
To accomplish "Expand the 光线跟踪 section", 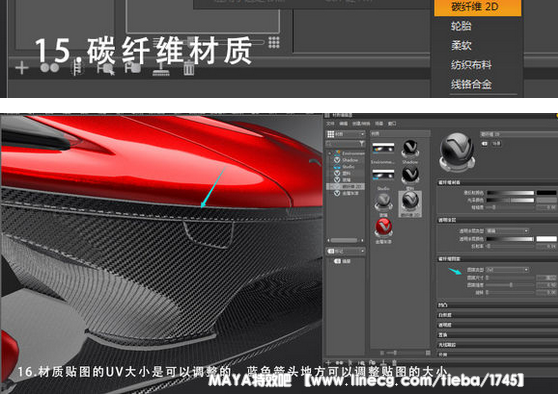I will pyautogui.click(x=497, y=345).
